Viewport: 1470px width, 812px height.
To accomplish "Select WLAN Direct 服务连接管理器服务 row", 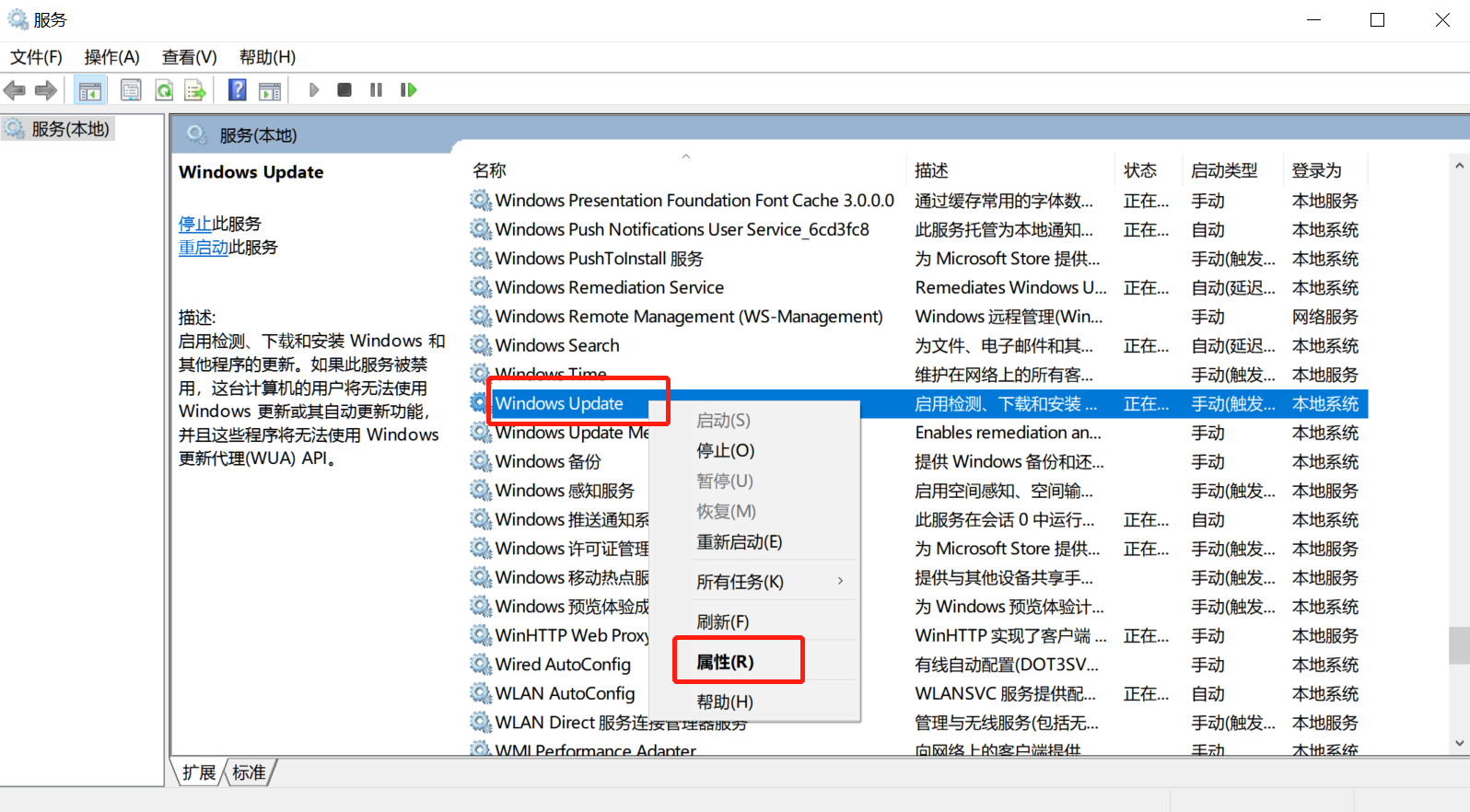I will click(917, 723).
